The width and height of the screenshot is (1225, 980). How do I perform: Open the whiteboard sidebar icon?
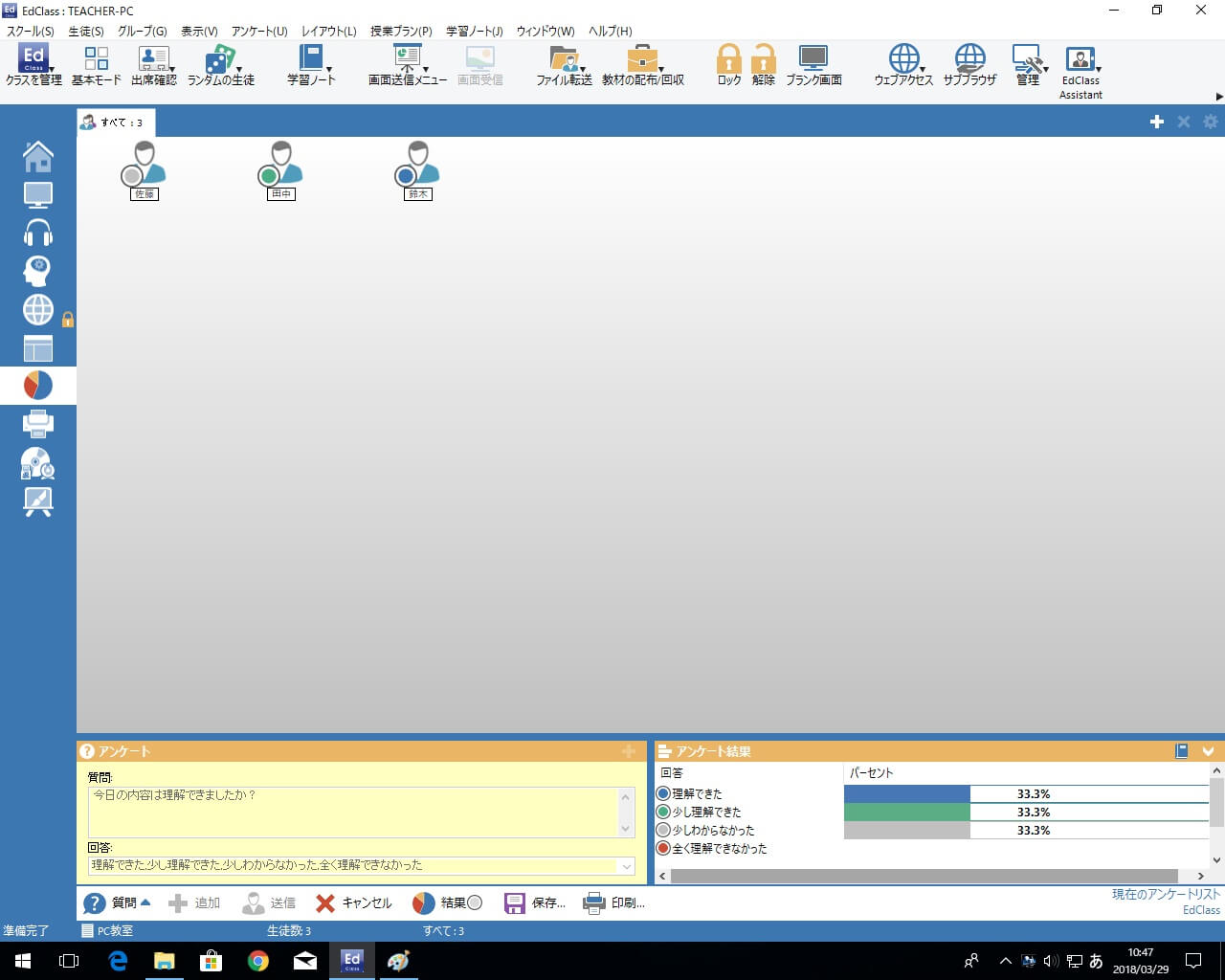pyautogui.click(x=37, y=501)
